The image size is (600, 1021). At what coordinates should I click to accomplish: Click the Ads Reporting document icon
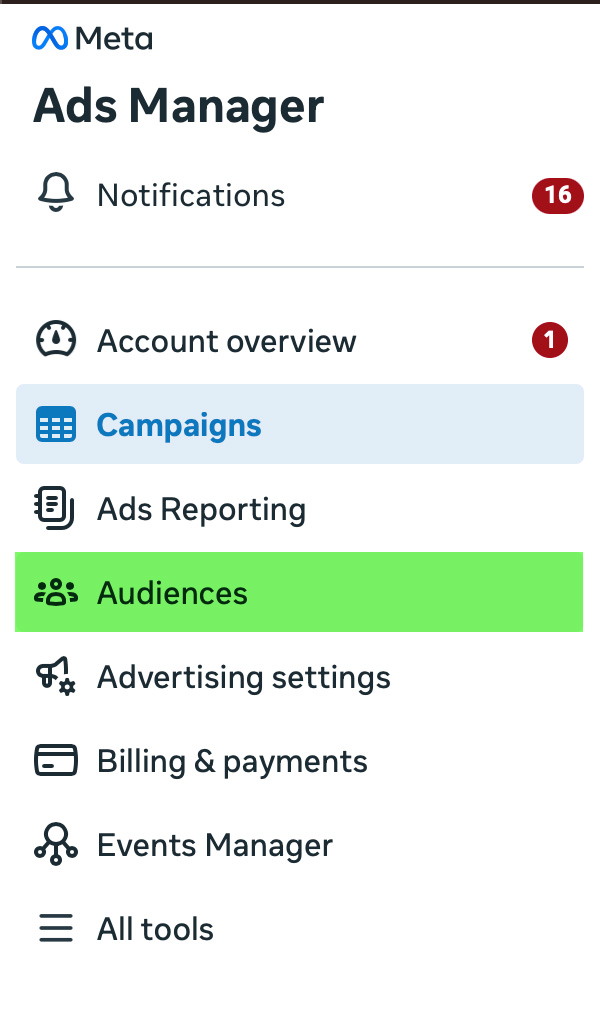(55, 508)
